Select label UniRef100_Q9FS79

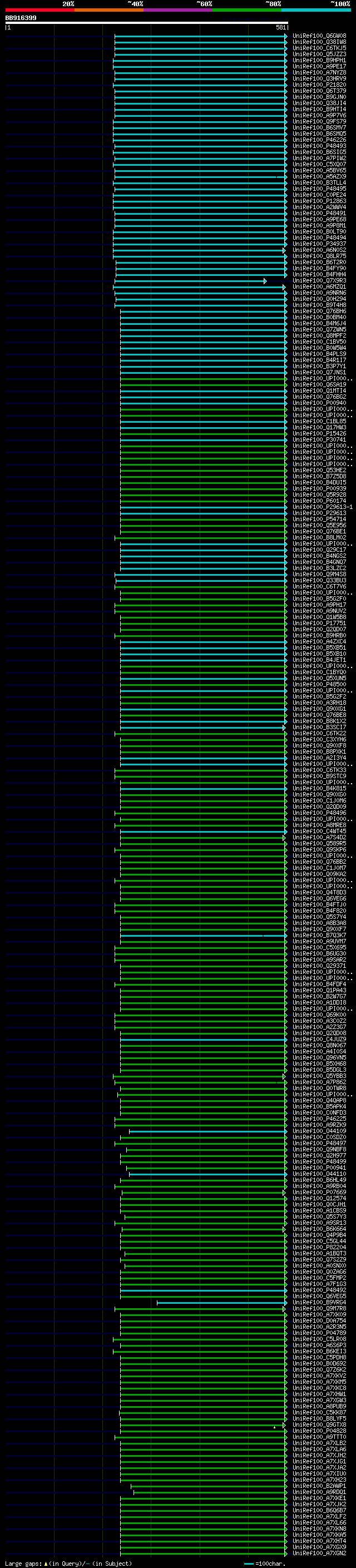(319, 122)
